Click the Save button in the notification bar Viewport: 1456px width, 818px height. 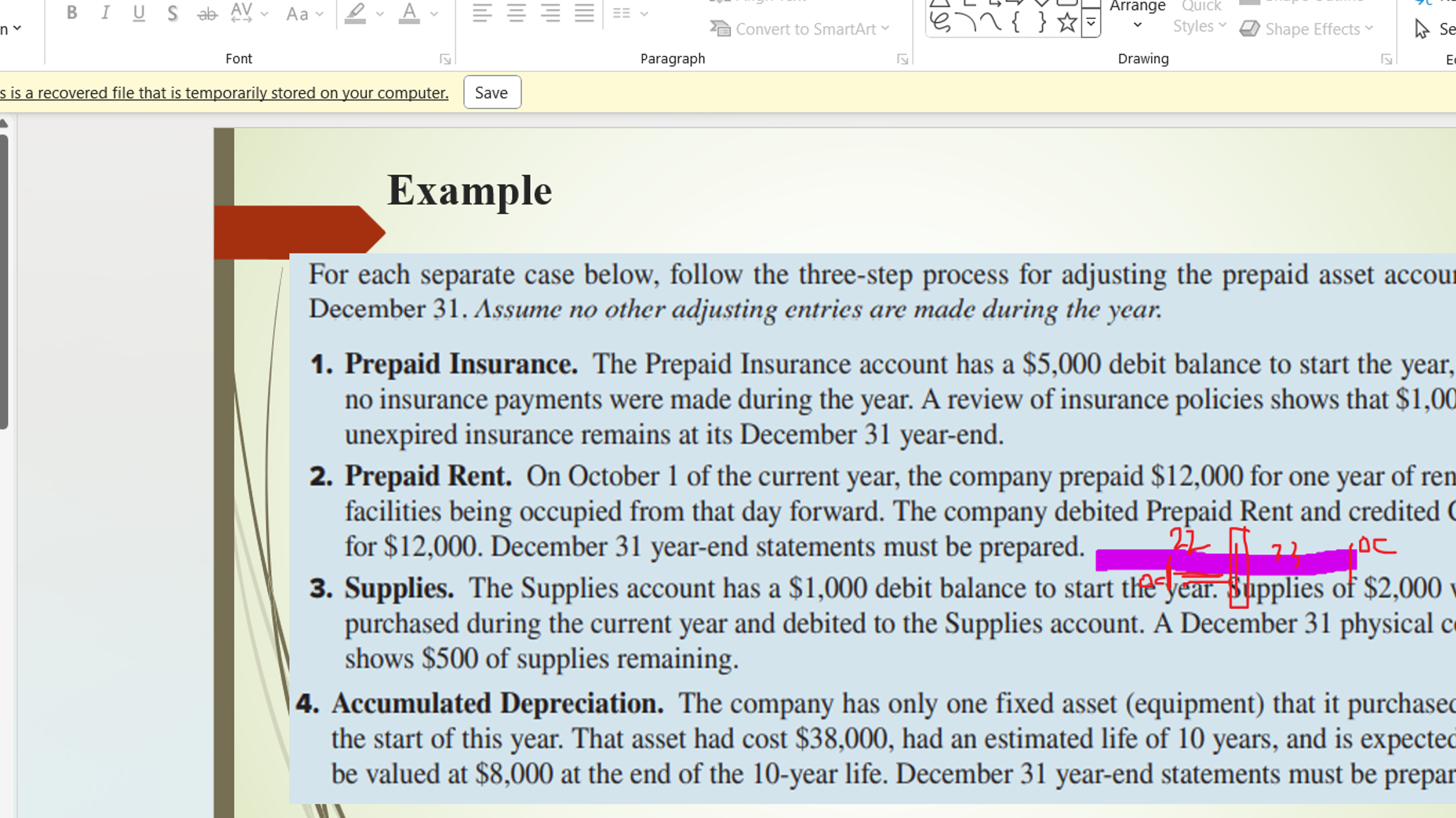tap(492, 92)
